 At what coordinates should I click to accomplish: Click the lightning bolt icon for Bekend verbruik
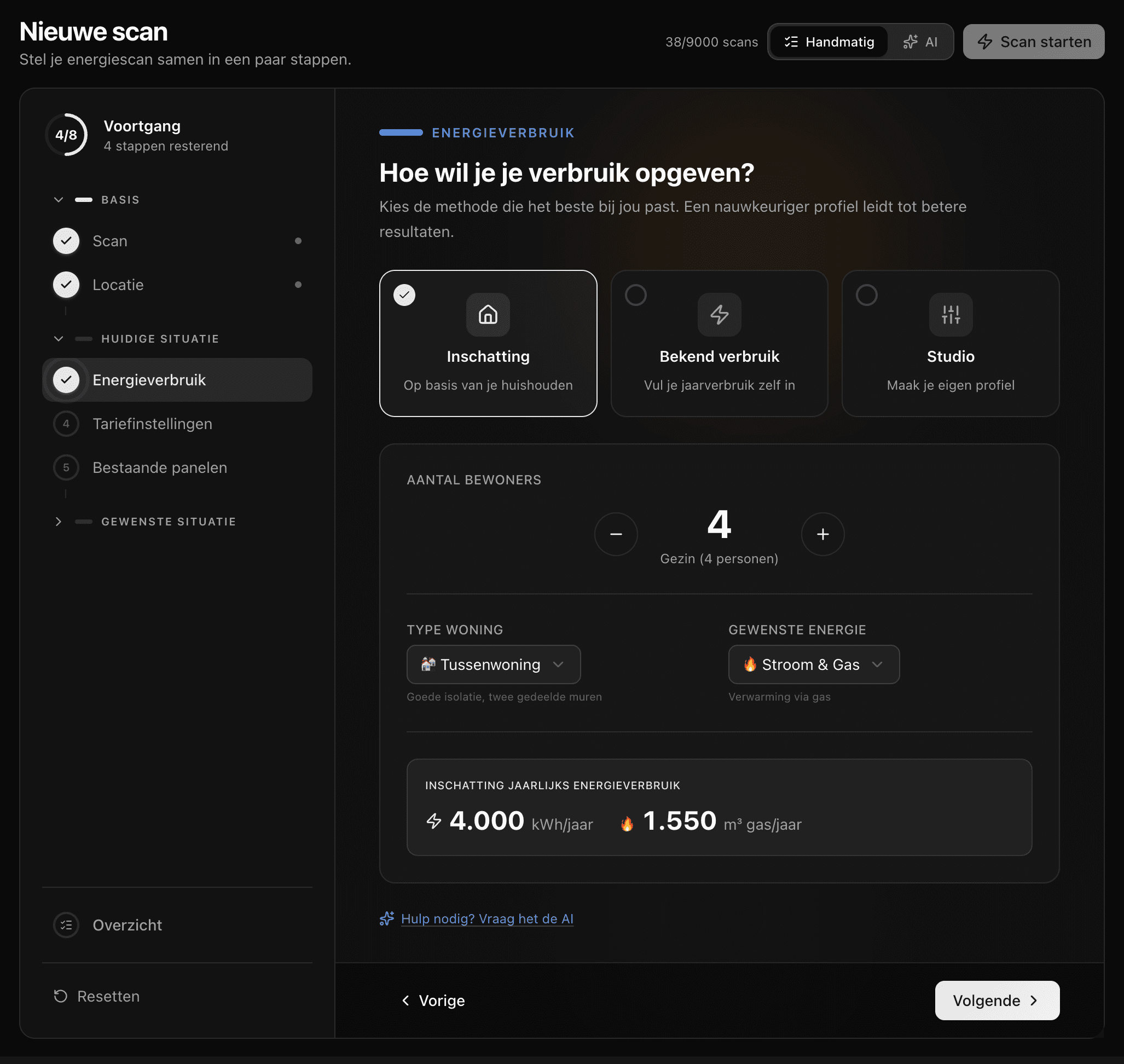pyautogui.click(x=719, y=314)
